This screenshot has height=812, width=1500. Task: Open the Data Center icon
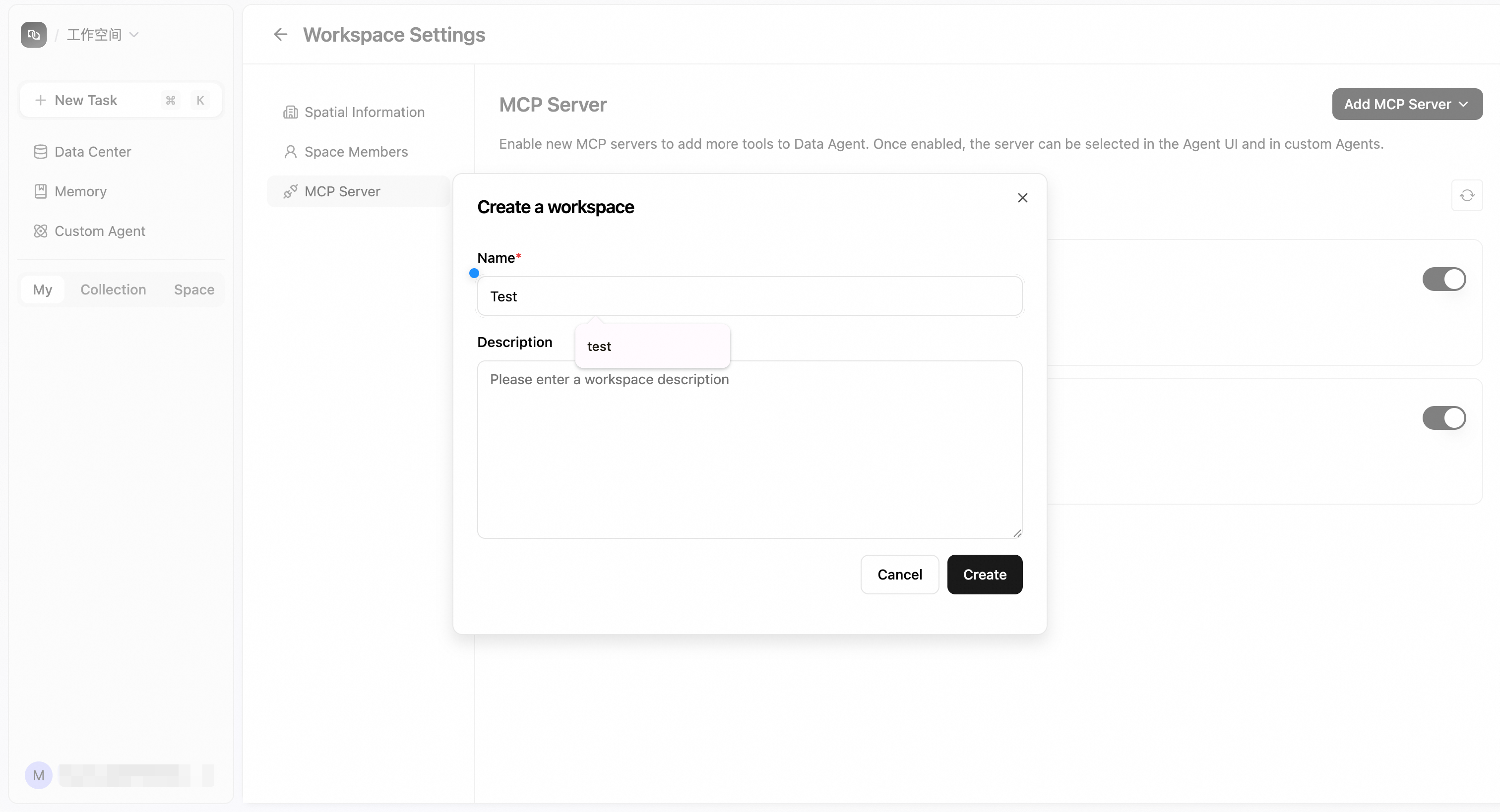pyautogui.click(x=40, y=152)
